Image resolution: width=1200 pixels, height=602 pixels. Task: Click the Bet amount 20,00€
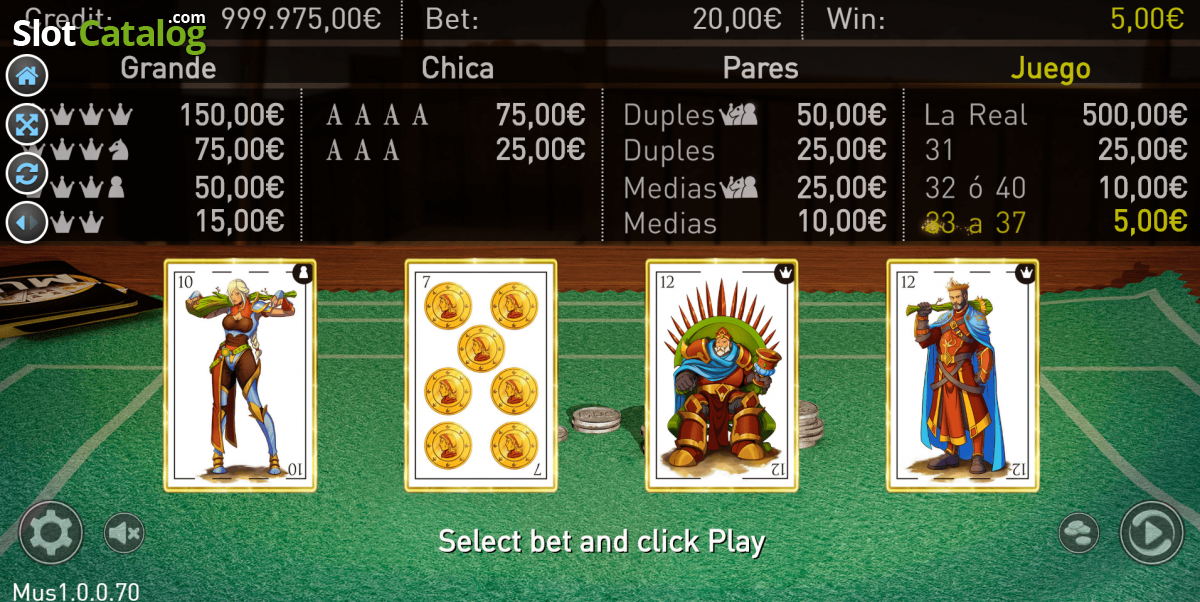[737, 18]
